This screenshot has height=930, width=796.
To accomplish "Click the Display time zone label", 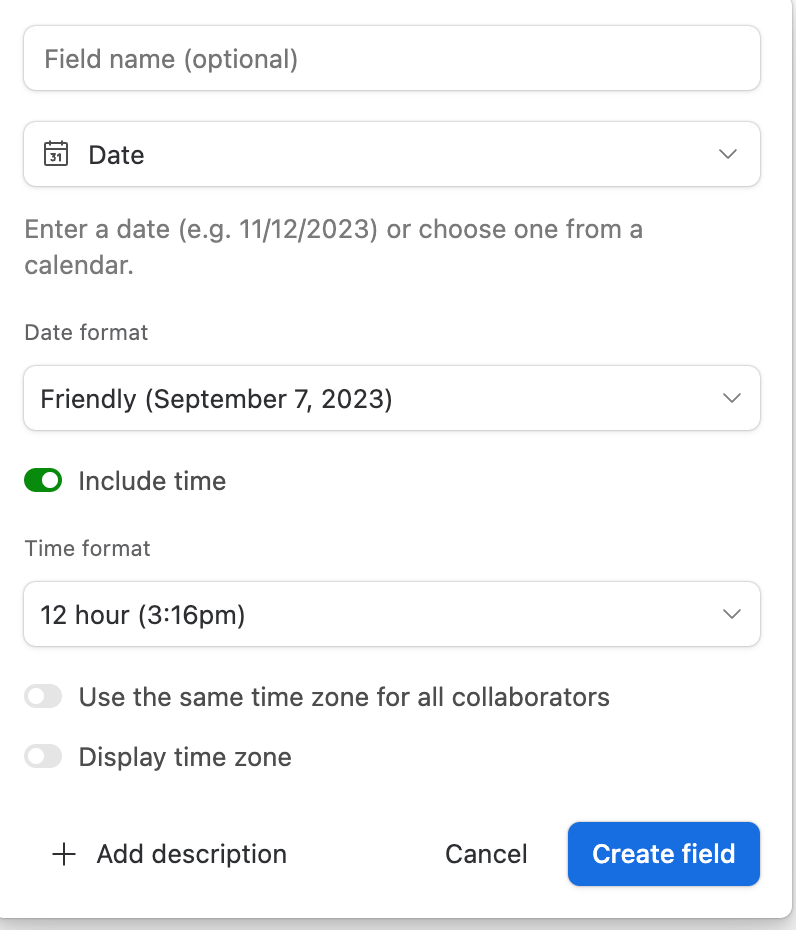I will coord(185,757).
